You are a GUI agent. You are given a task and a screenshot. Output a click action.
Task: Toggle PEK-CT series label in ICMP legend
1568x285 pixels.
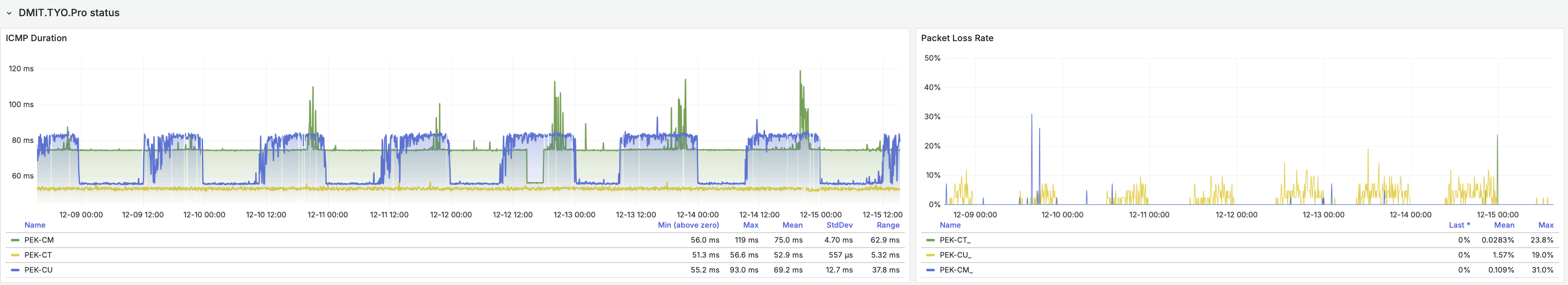coord(38,255)
